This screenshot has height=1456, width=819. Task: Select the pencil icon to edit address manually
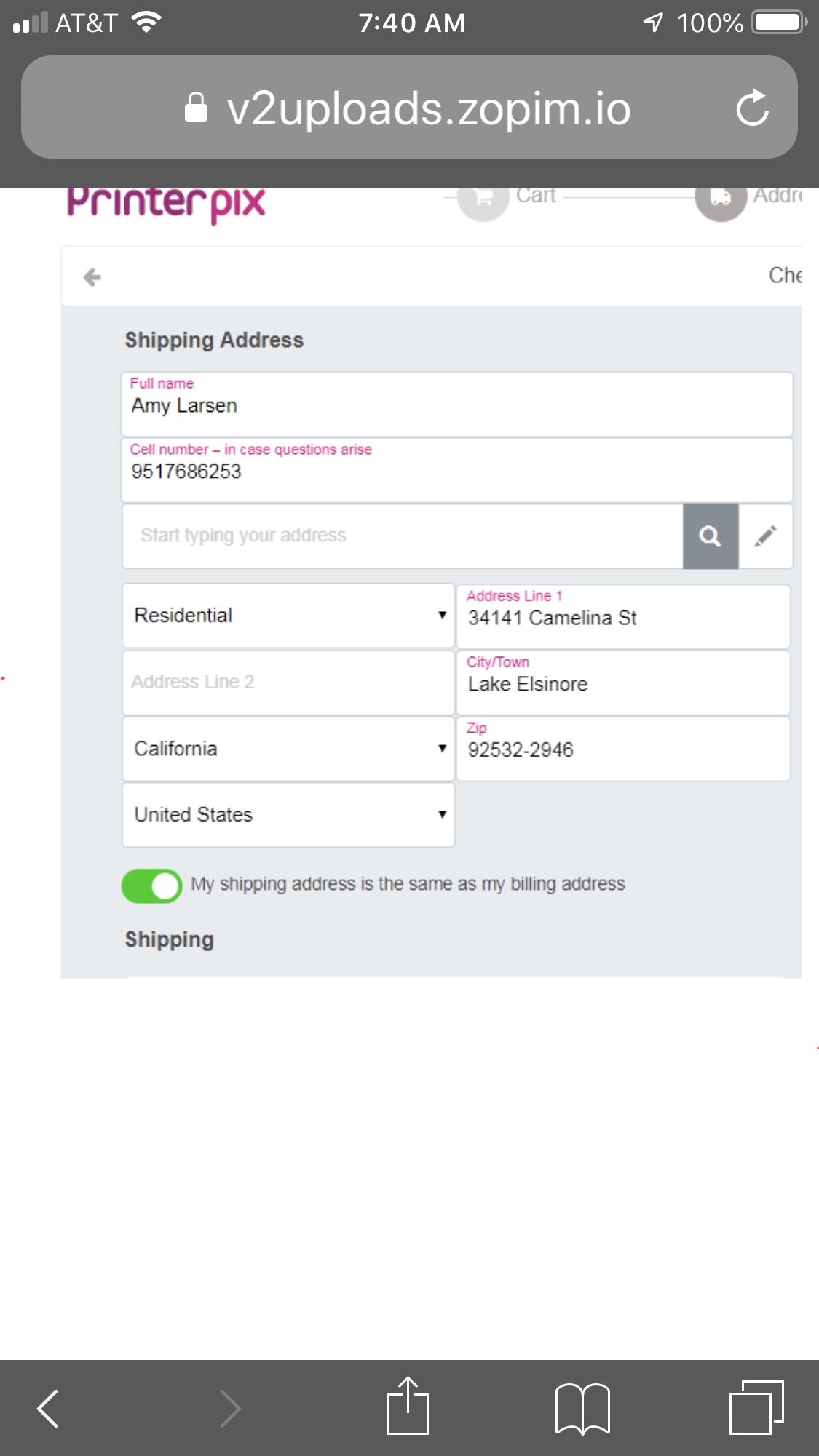[766, 536]
